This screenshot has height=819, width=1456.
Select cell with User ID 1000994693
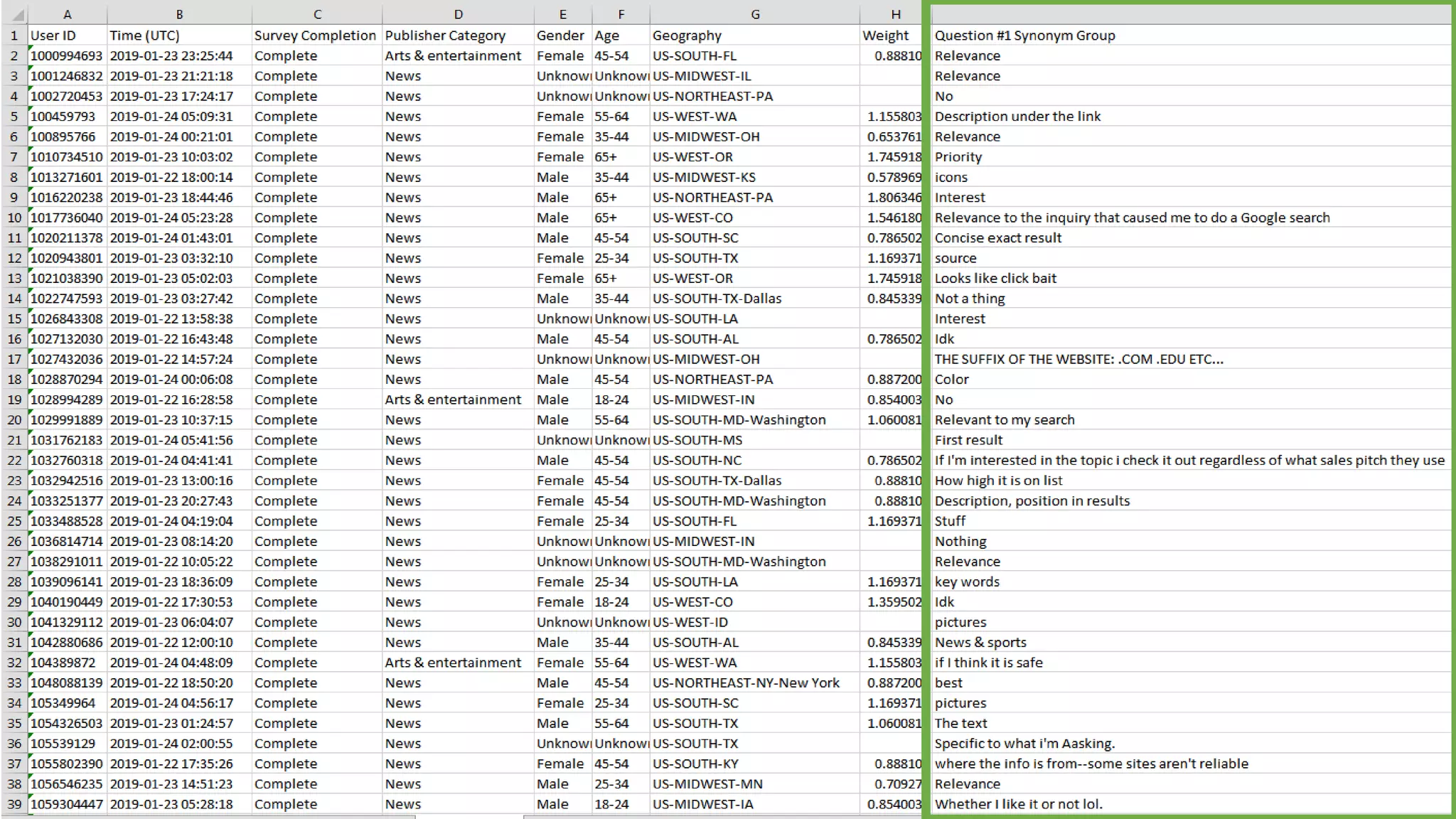pyautogui.click(x=67, y=55)
